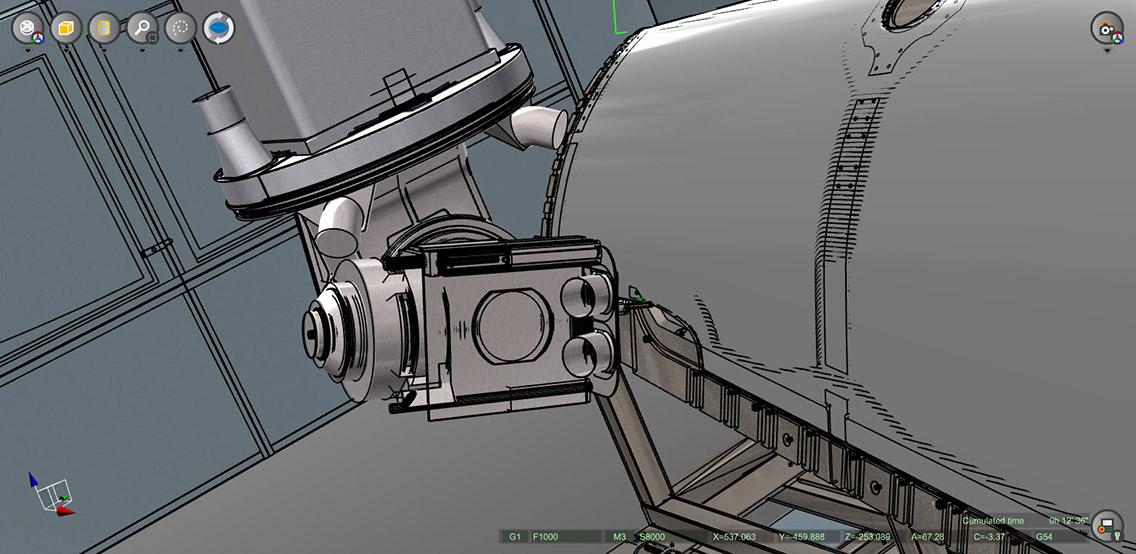
Task: Click the blue rotate view icon
Action: (219, 28)
